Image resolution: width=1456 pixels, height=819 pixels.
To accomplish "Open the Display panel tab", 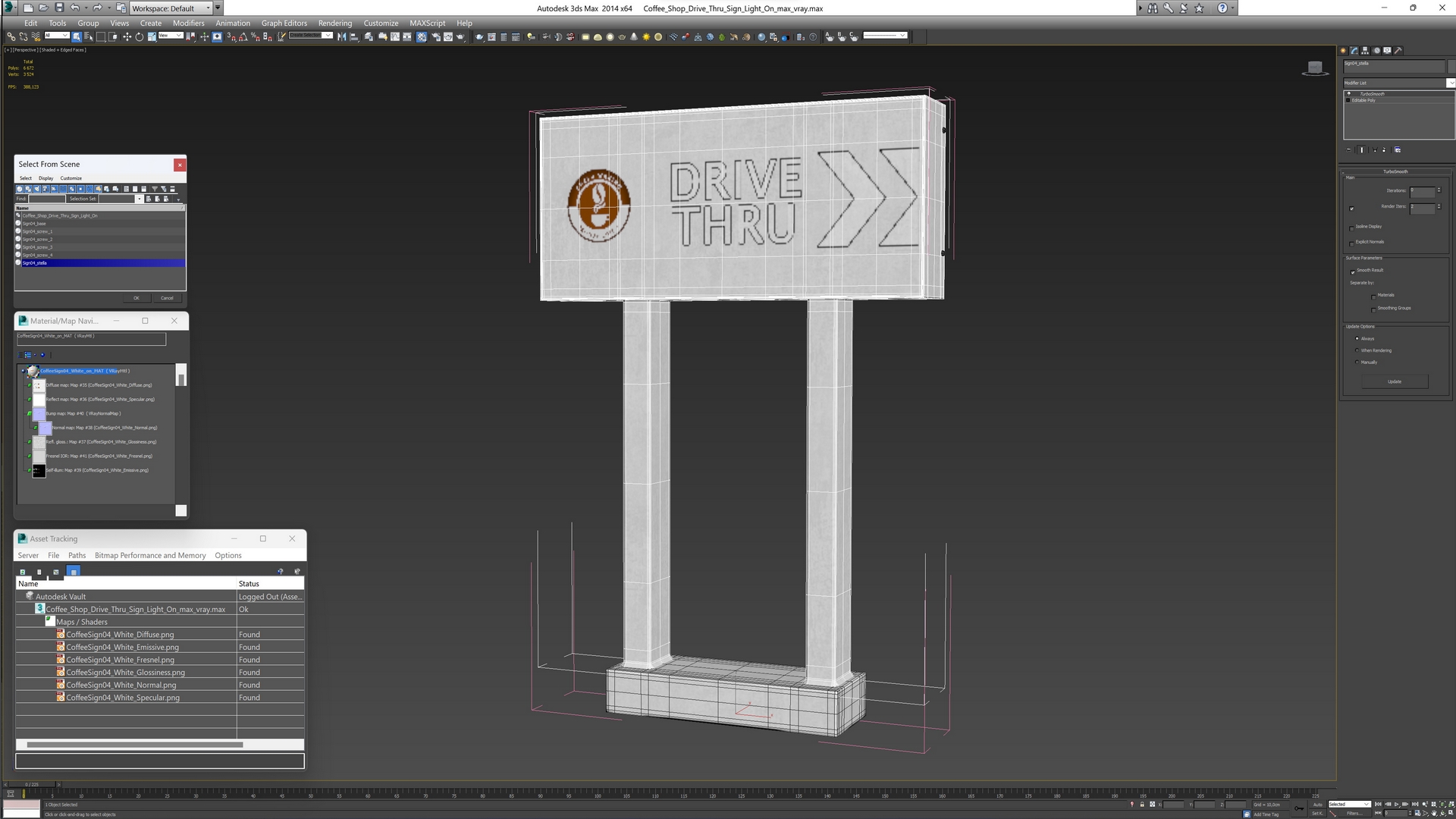I will [1387, 51].
